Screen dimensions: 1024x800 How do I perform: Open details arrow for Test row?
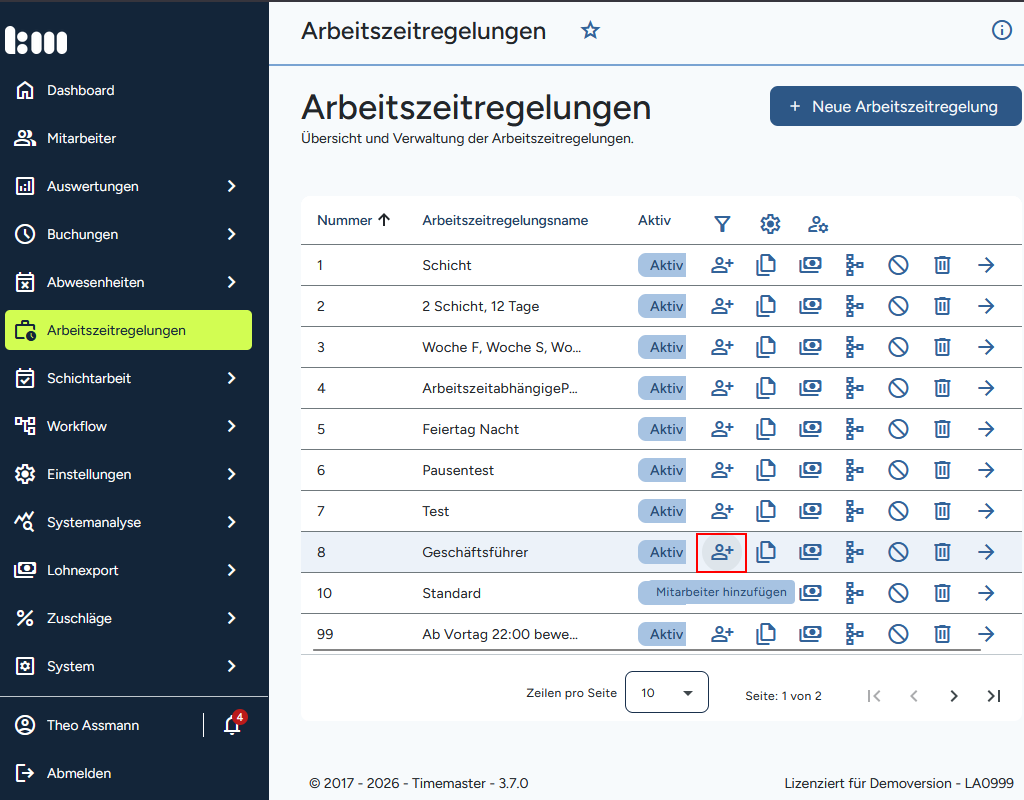pos(986,511)
